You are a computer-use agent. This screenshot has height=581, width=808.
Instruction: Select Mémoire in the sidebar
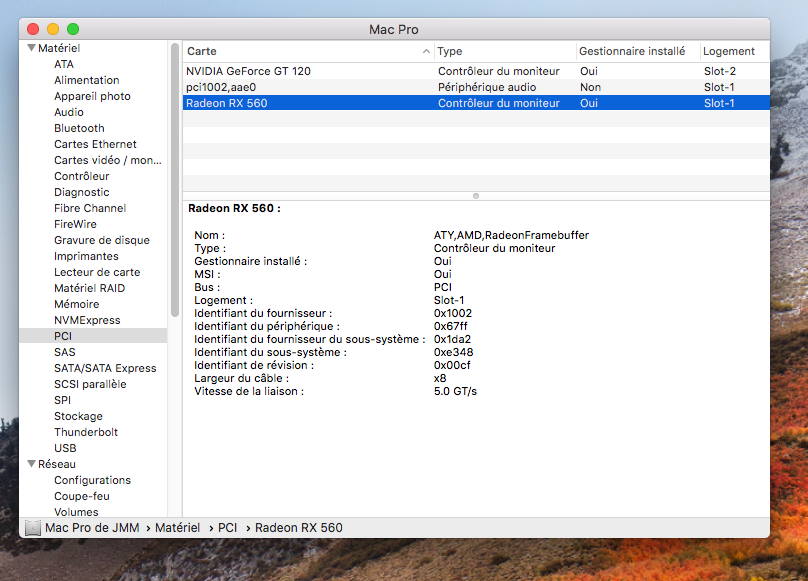[76, 304]
